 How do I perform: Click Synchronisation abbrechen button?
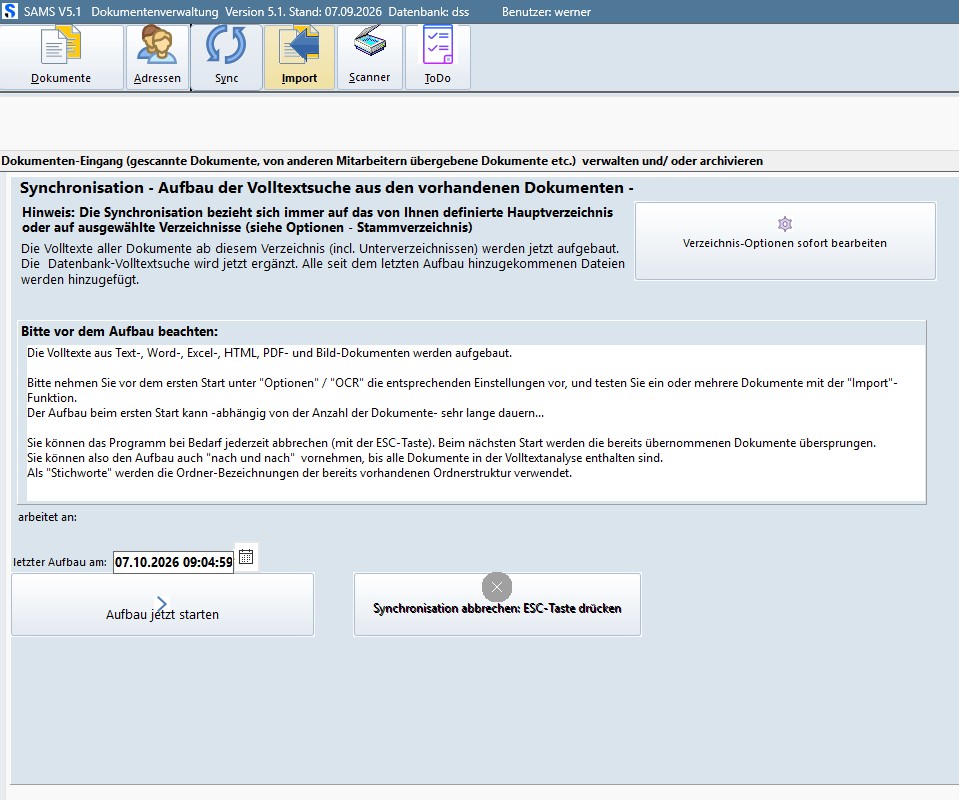(497, 604)
